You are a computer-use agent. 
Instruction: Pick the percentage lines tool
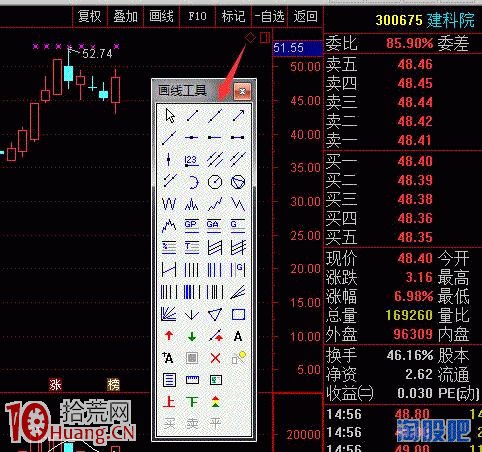pyautogui.click(x=169, y=248)
